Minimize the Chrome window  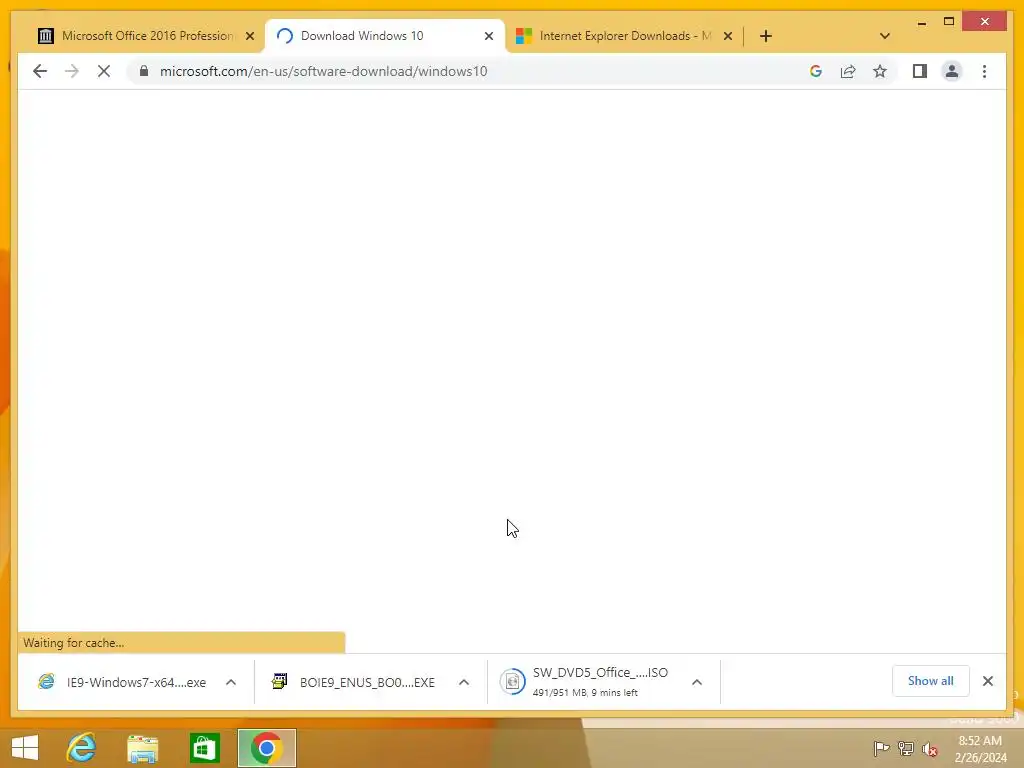coord(921,22)
